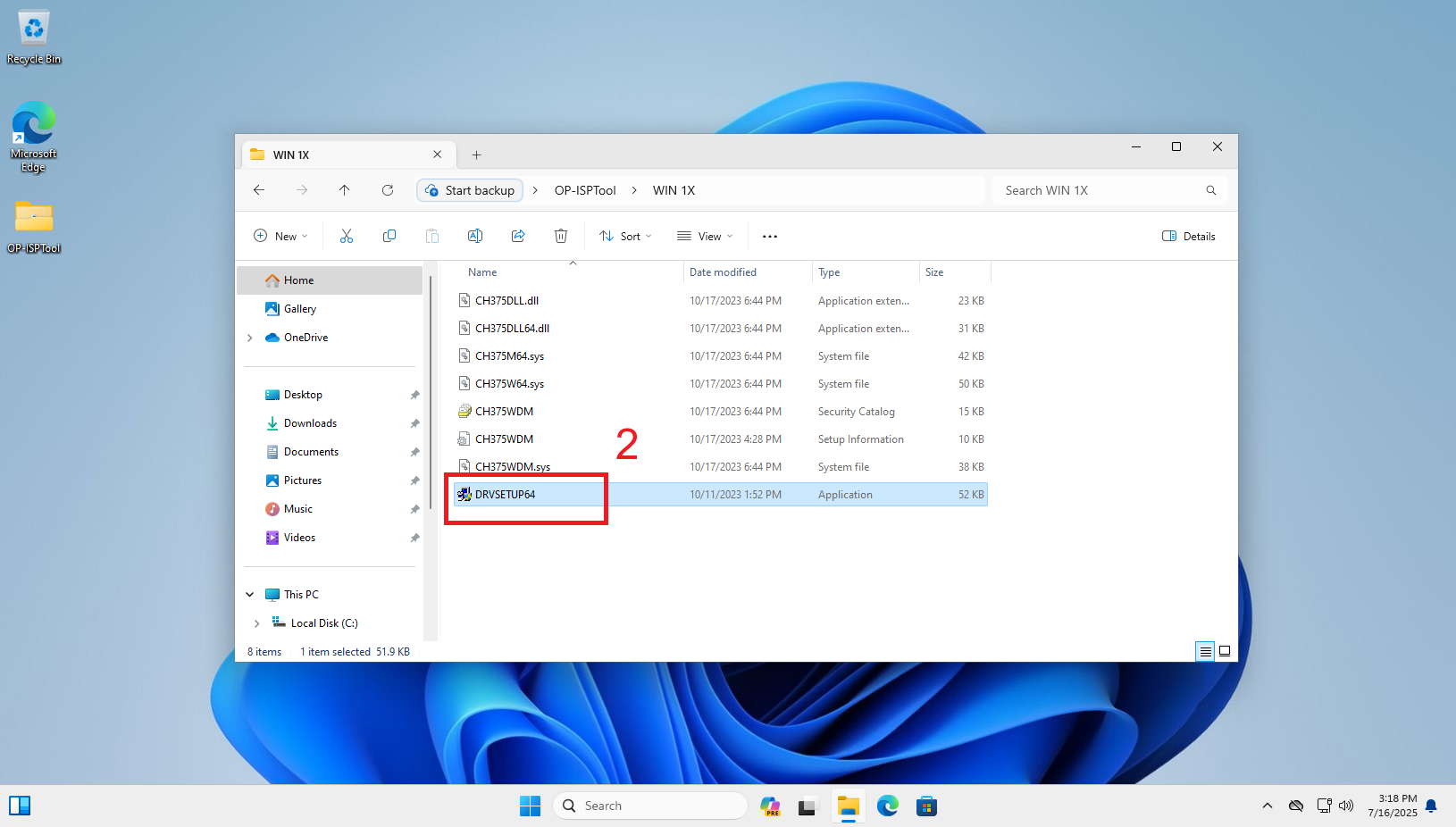This screenshot has height=827, width=1456.
Task: Expand the OneDrive tree node
Action: click(x=250, y=338)
